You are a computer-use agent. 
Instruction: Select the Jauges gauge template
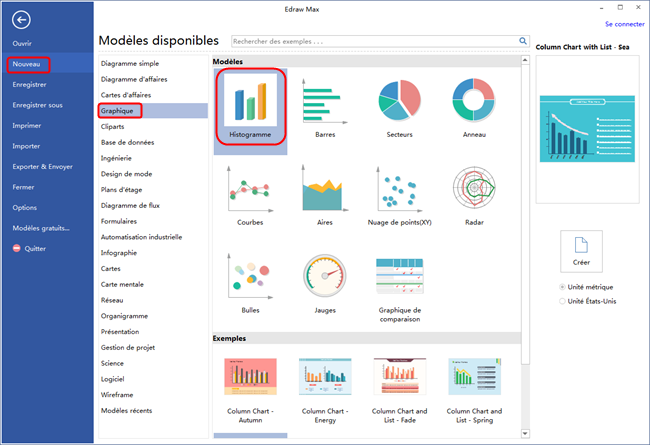coord(325,283)
